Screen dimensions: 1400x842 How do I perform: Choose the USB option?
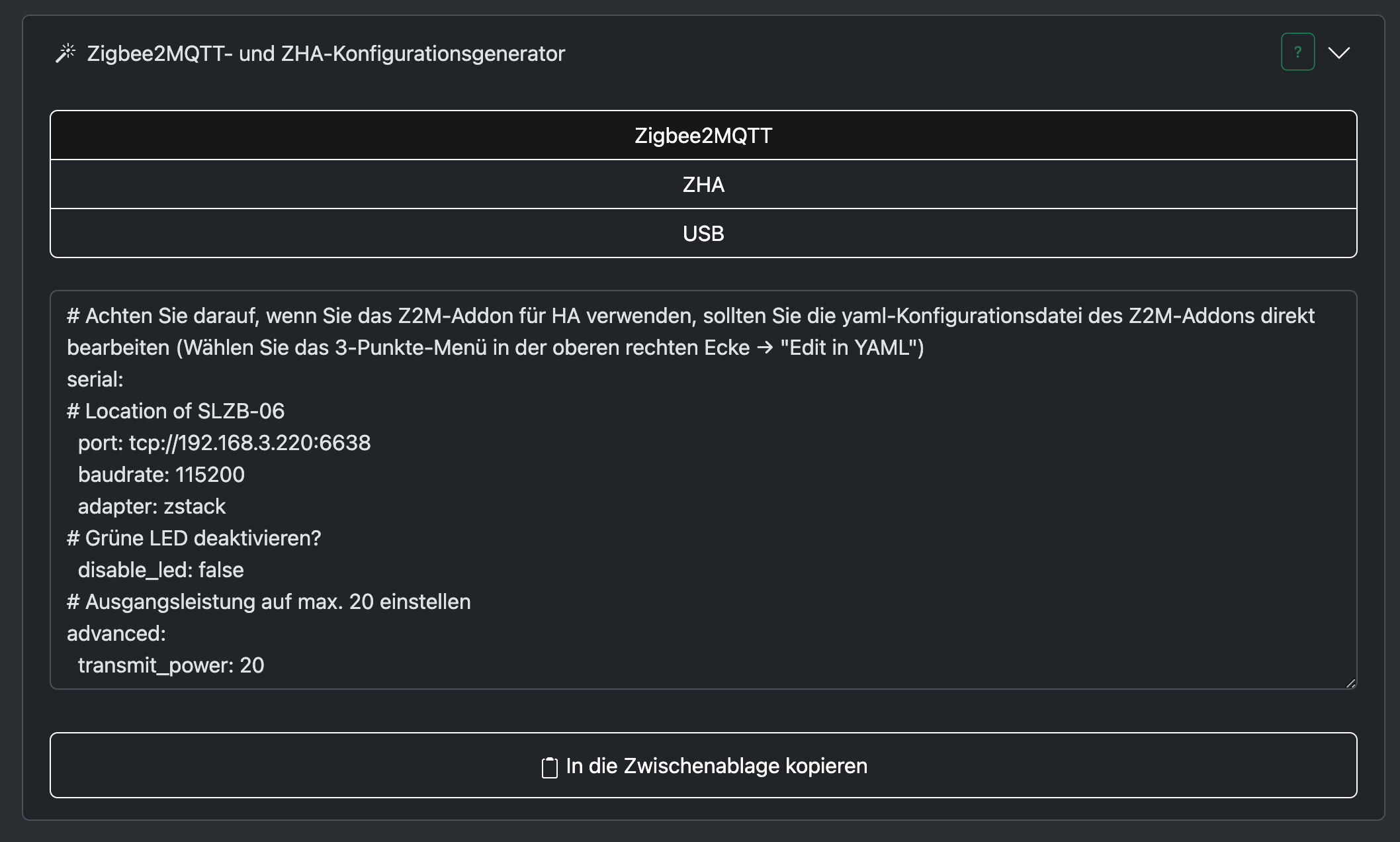(703, 234)
